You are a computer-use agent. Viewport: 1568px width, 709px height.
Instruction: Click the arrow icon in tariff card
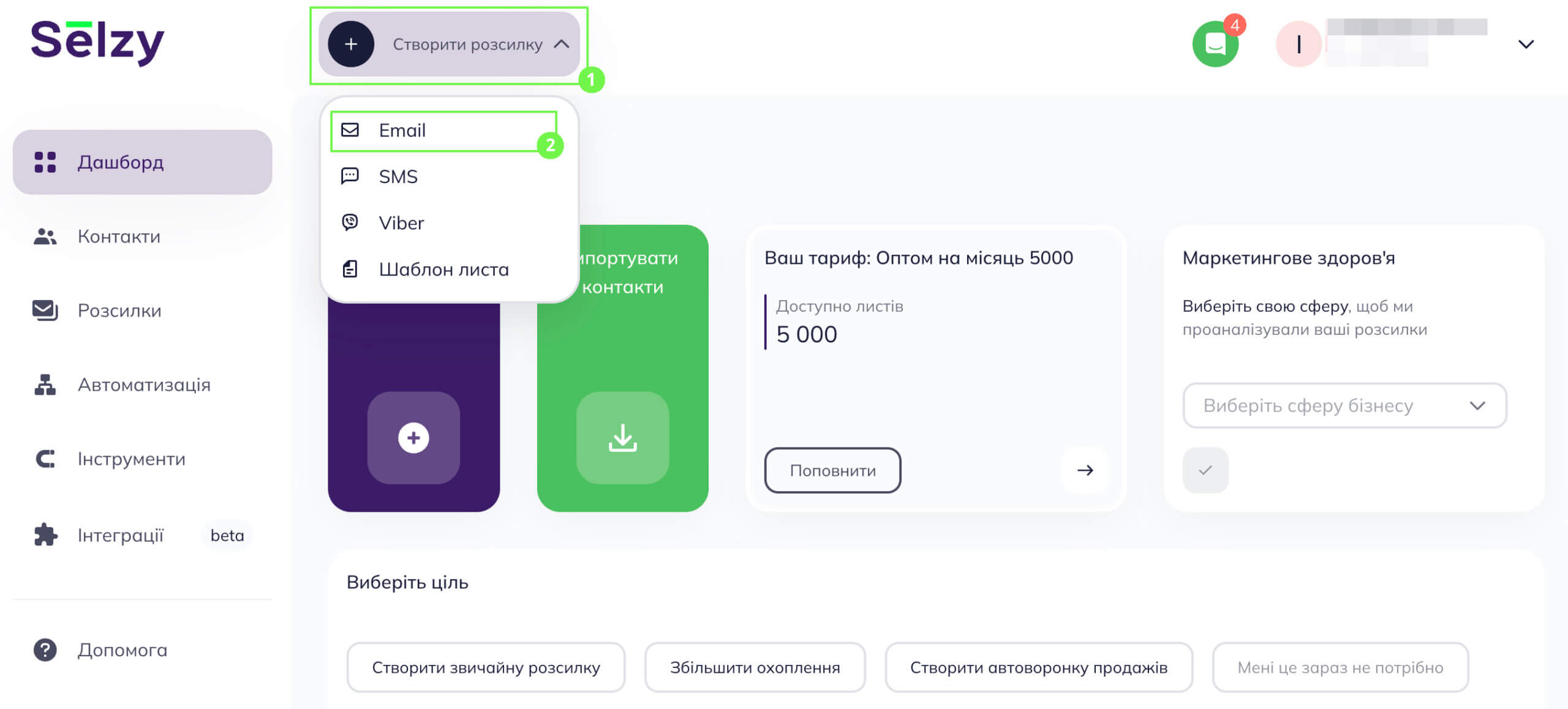(x=1085, y=470)
